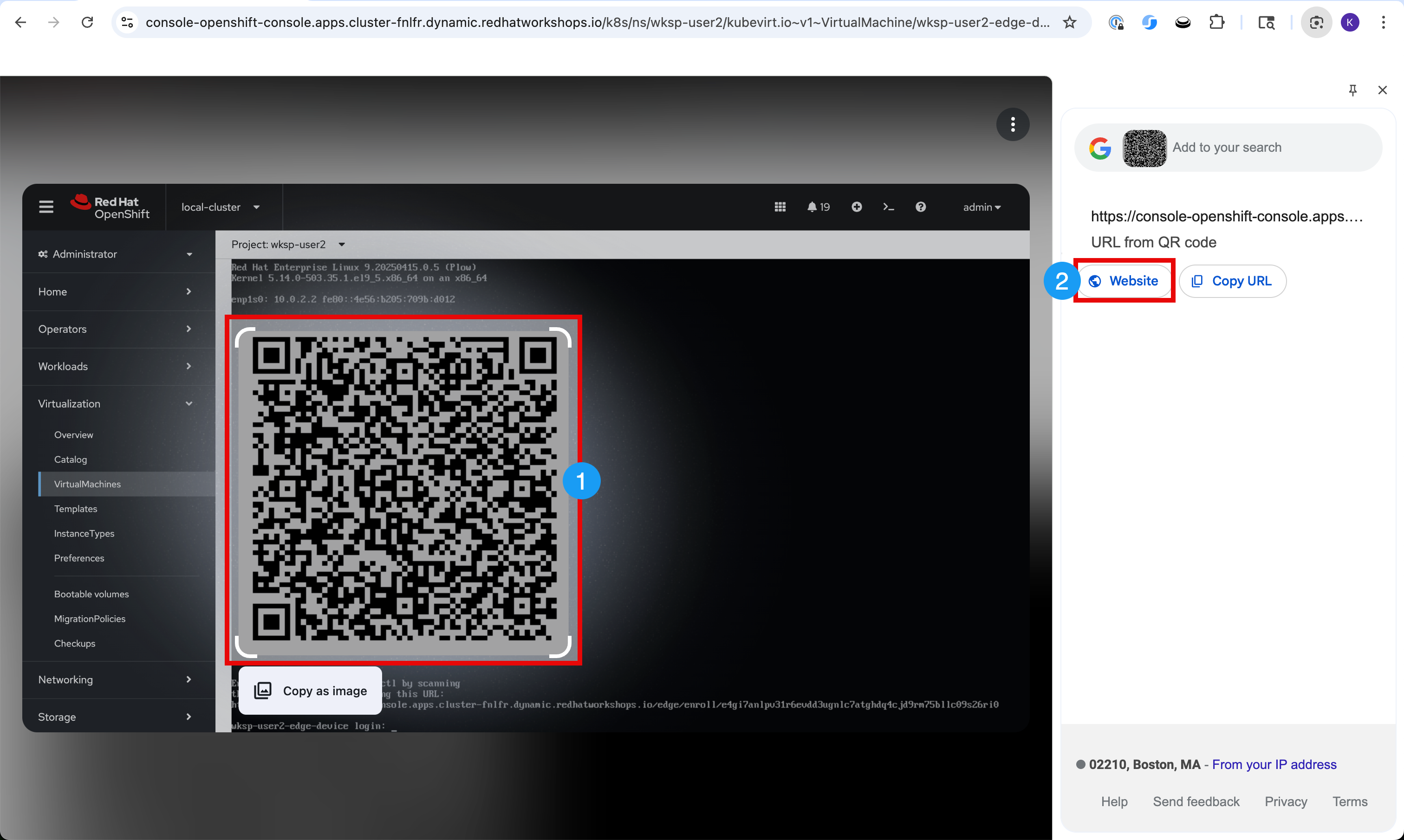Bookmark this page with the star icon
Image resolution: width=1404 pixels, height=840 pixels.
(x=1069, y=22)
